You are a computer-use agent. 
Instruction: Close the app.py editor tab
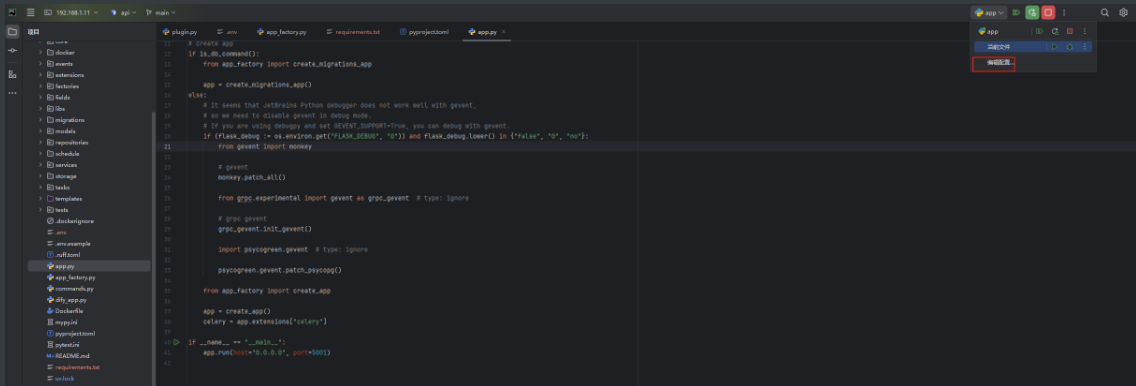point(504,32)
